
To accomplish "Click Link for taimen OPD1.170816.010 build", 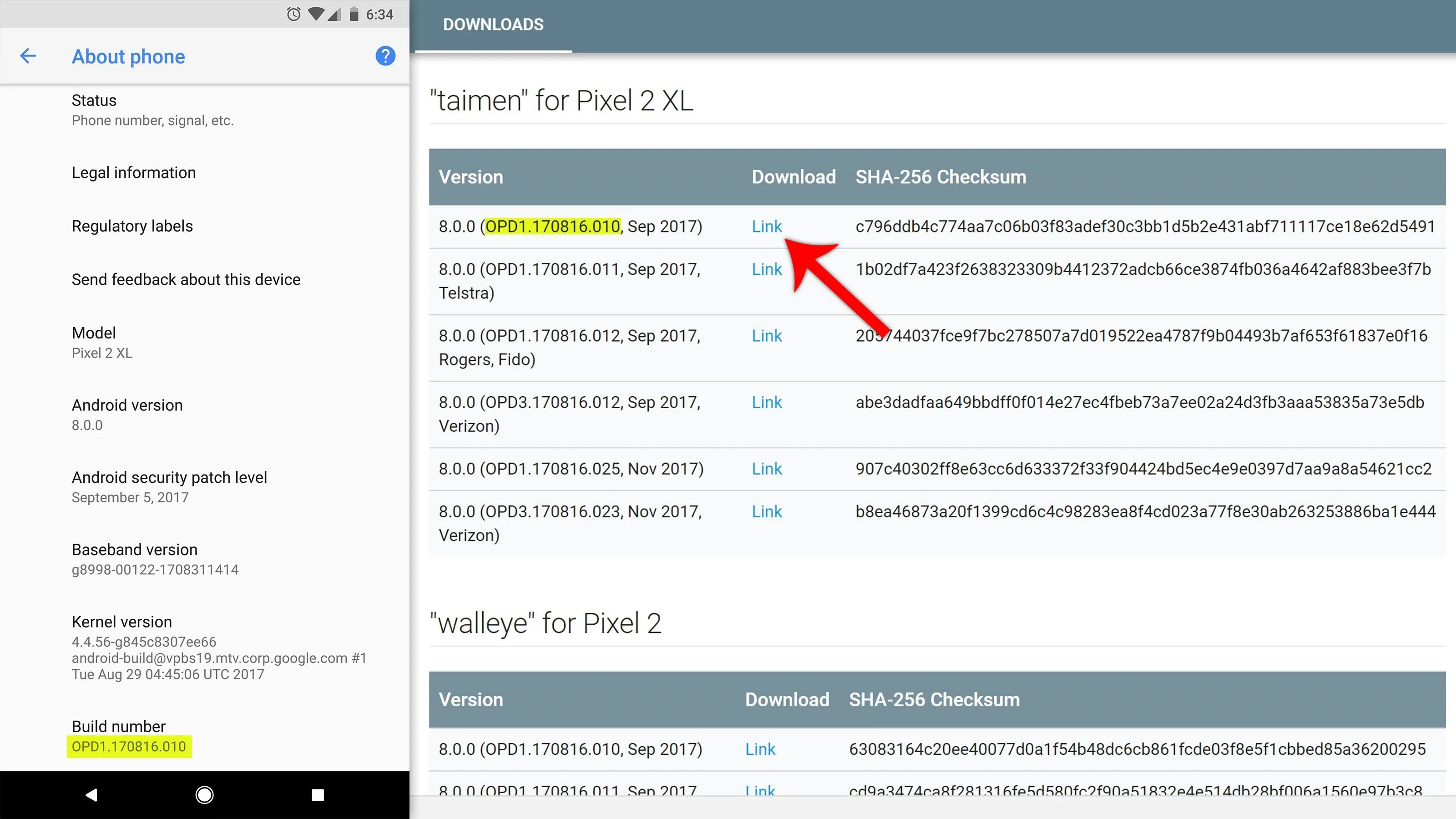I will [x=766, y=226].
